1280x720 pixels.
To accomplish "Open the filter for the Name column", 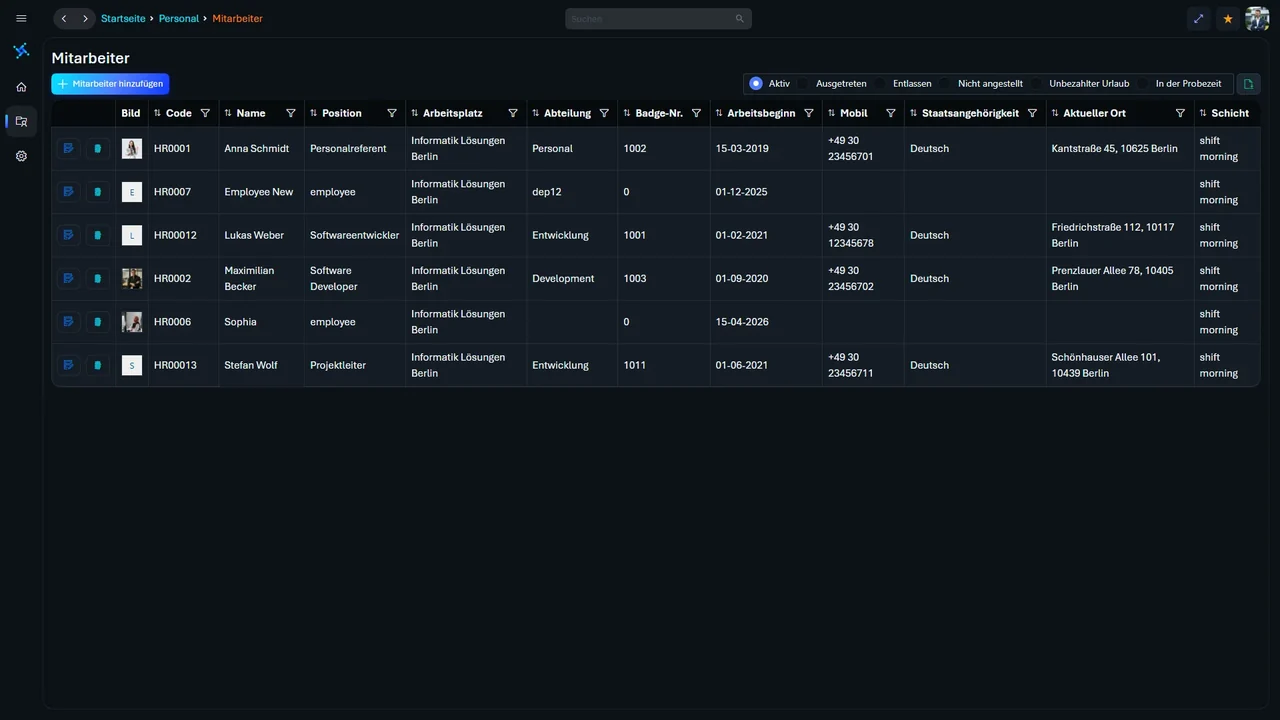I will [x=291, y=113].
